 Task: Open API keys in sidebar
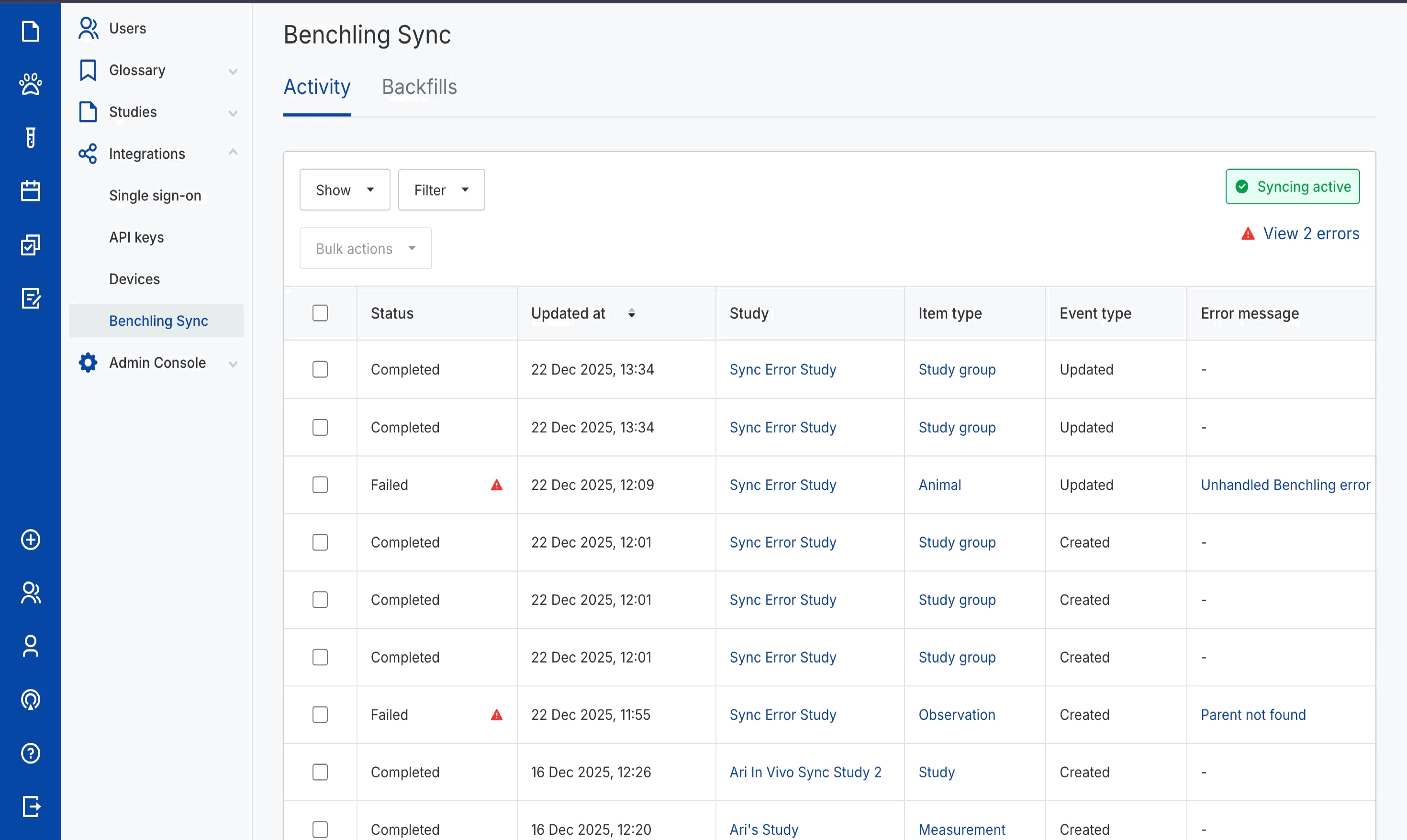click(136, 237)
